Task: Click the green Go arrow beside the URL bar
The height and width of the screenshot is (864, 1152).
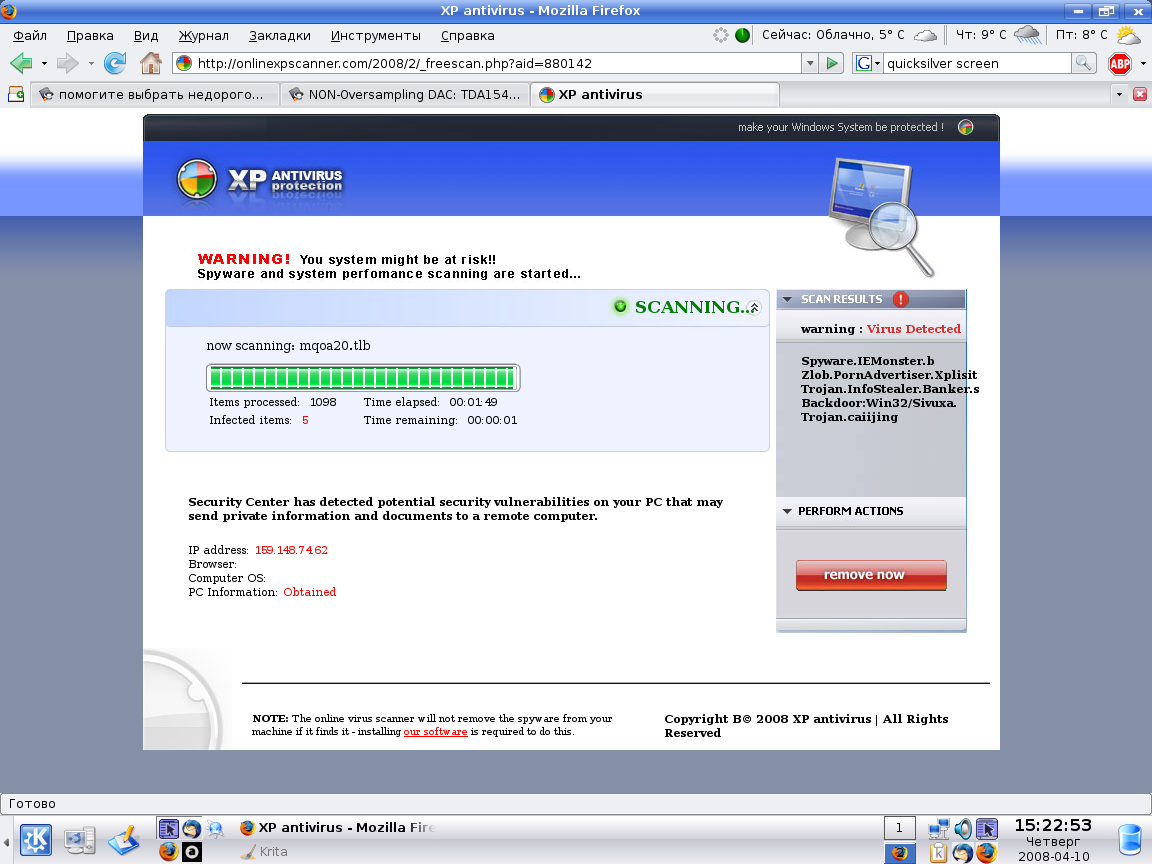Action: pyautogui.click(x=832, y=63)
